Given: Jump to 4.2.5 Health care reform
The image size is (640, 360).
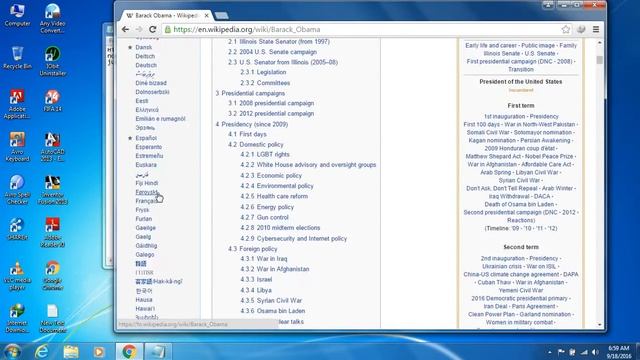Looking at the screenshot, I should 274,196.
